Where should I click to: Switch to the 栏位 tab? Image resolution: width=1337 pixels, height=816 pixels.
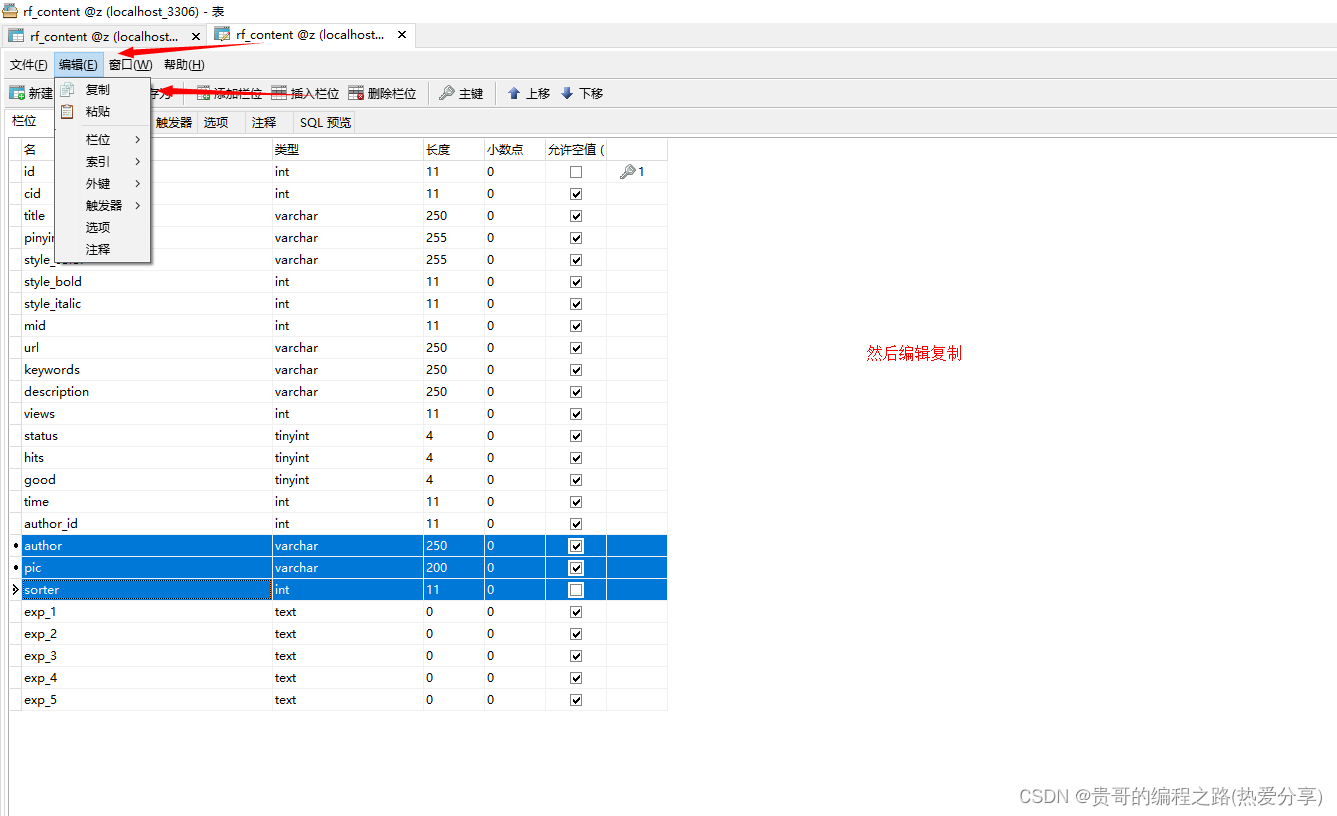pyautogui.click(x=24, y=122)
